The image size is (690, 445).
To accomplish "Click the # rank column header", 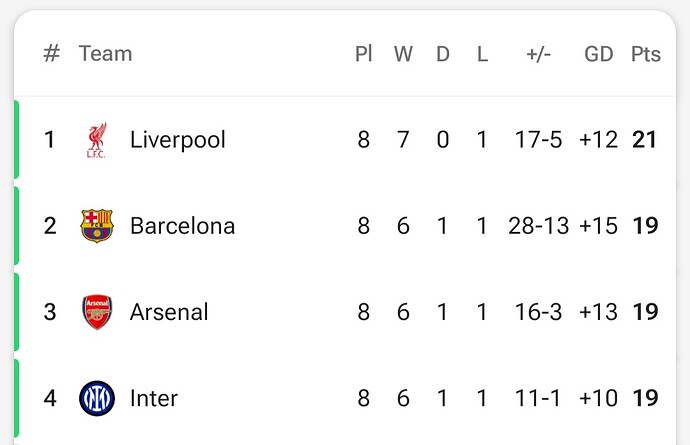I will 51,54.
